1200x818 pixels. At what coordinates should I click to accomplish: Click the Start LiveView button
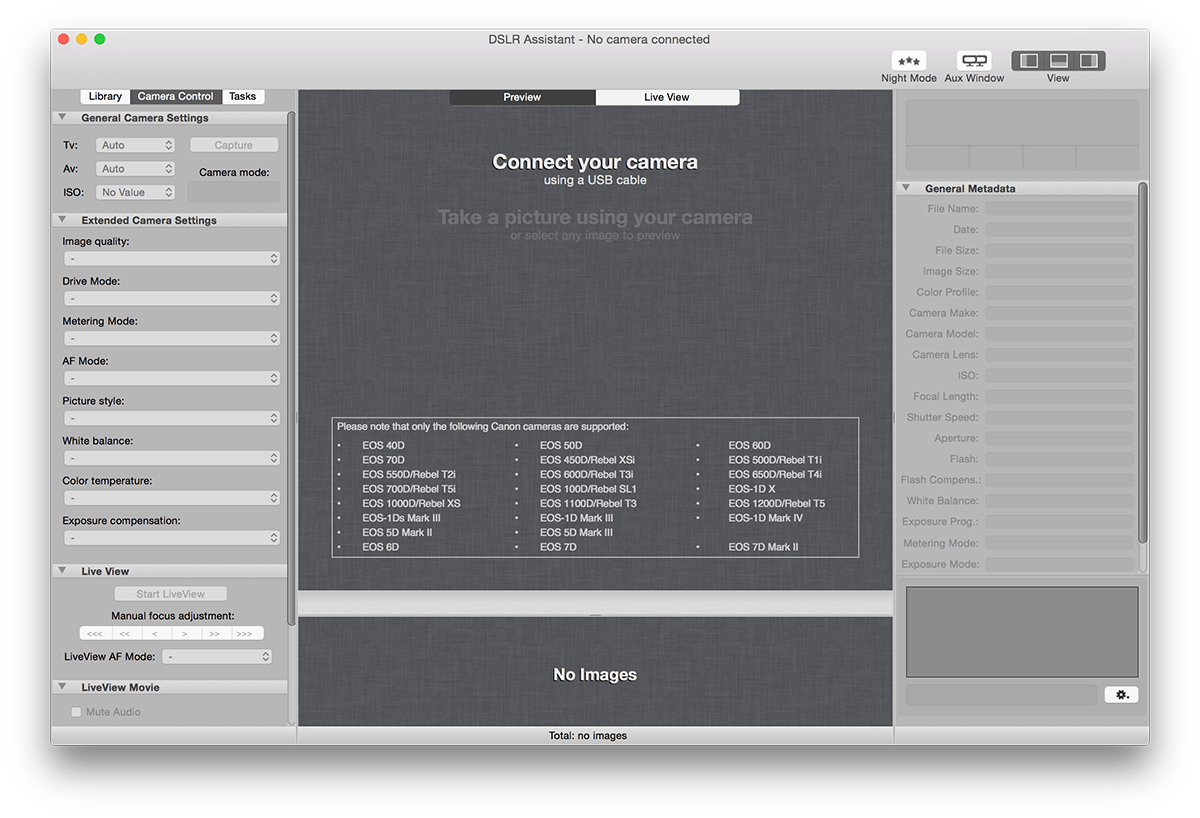click(x=171, y=594)
